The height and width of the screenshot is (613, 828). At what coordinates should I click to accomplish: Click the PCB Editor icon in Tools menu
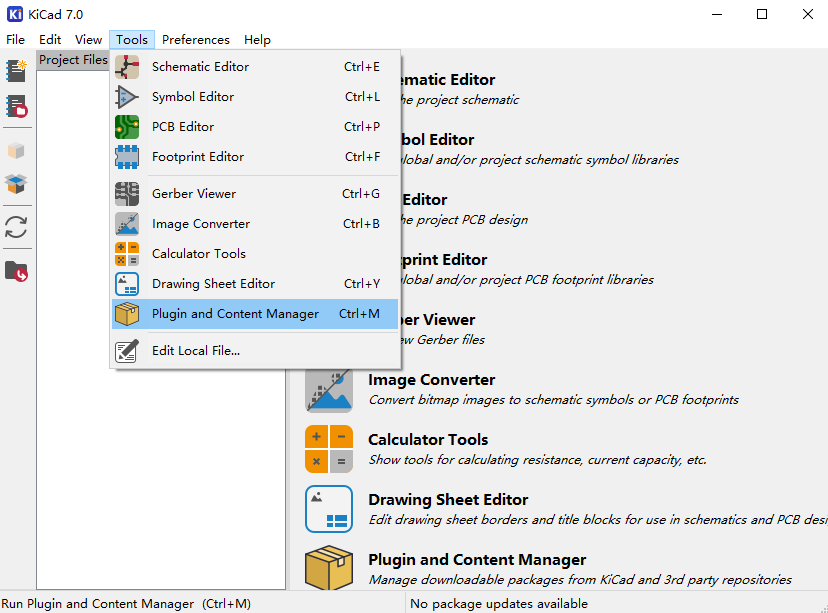coord(127,127)
